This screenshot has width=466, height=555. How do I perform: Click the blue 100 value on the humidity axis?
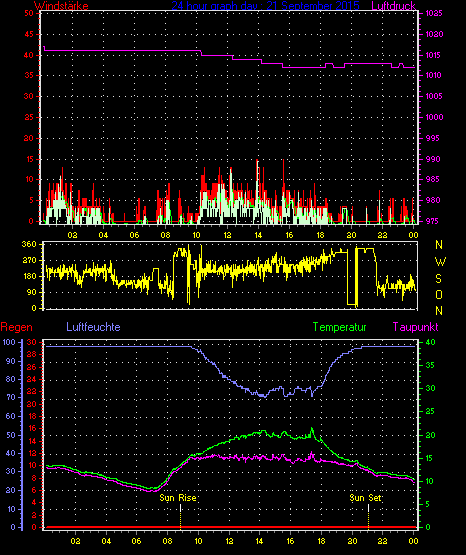(9, 342)
